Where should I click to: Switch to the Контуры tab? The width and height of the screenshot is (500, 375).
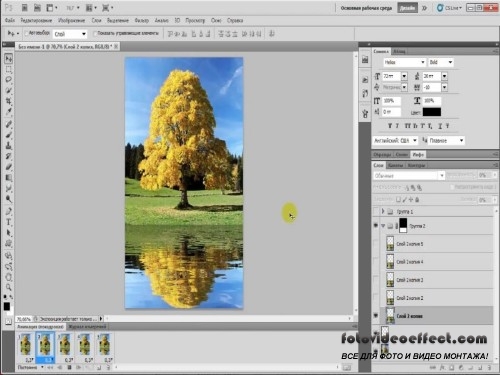[416, 165]
